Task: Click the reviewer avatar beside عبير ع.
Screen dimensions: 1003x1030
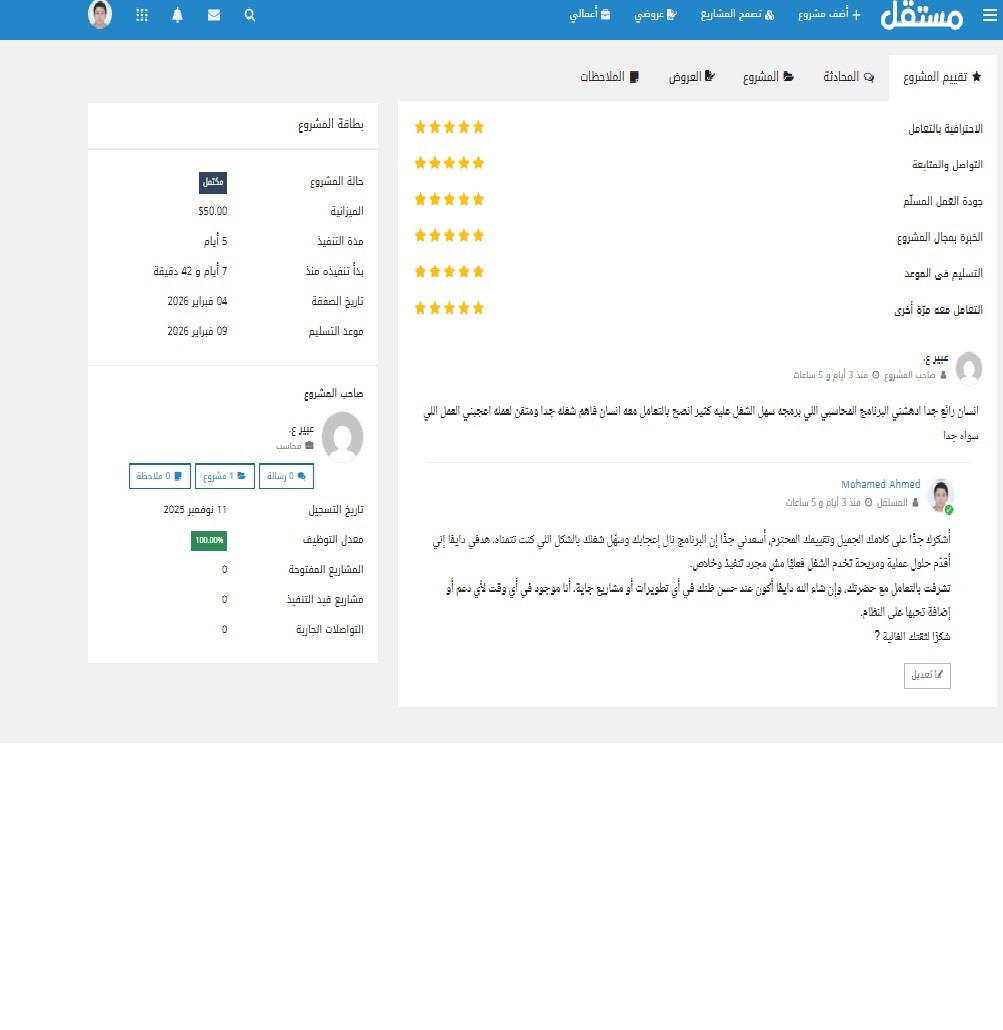Action: [x=969, y=368]
